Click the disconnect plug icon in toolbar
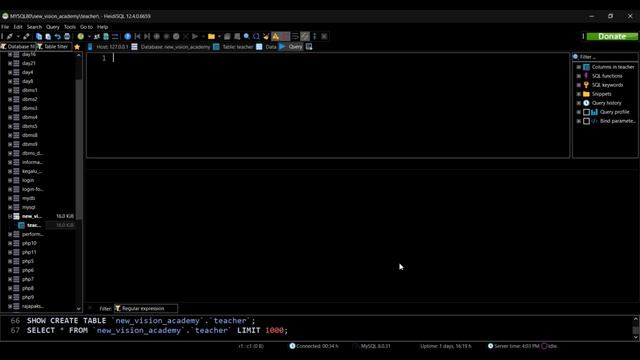The image size is (640, 360). tap(26, 36)
